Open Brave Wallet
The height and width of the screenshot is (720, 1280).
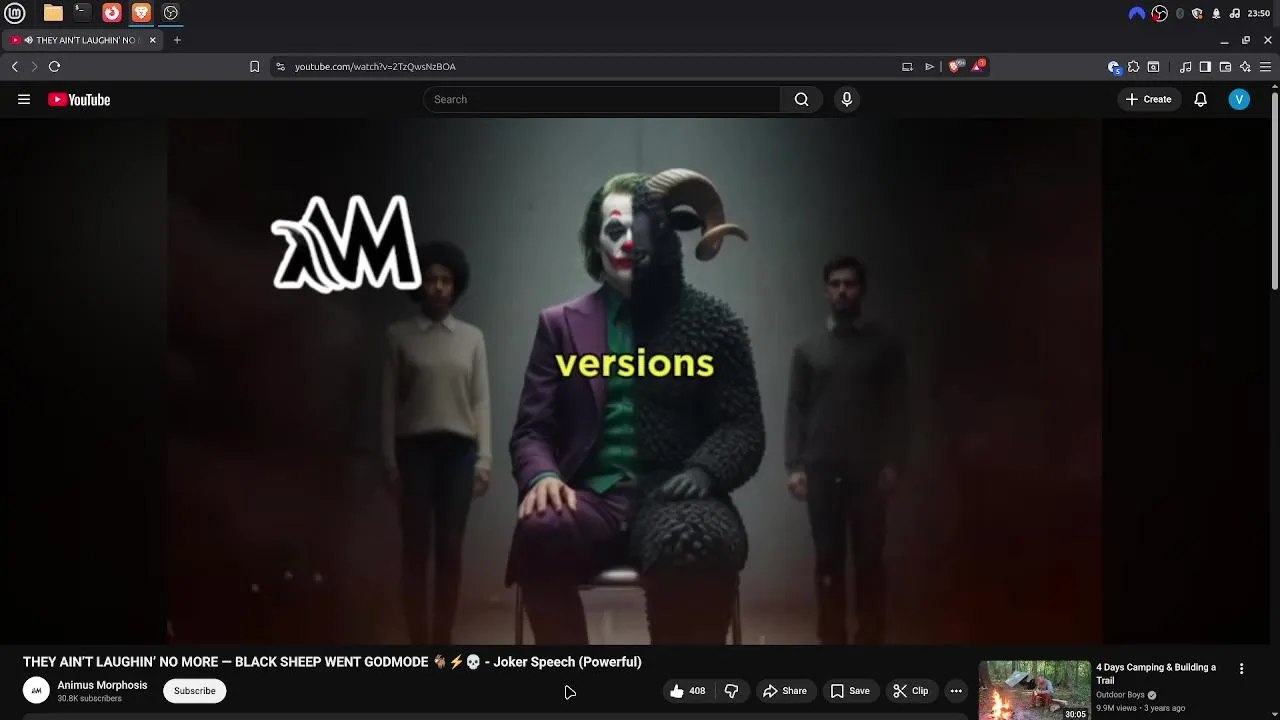coord(1225,67)
